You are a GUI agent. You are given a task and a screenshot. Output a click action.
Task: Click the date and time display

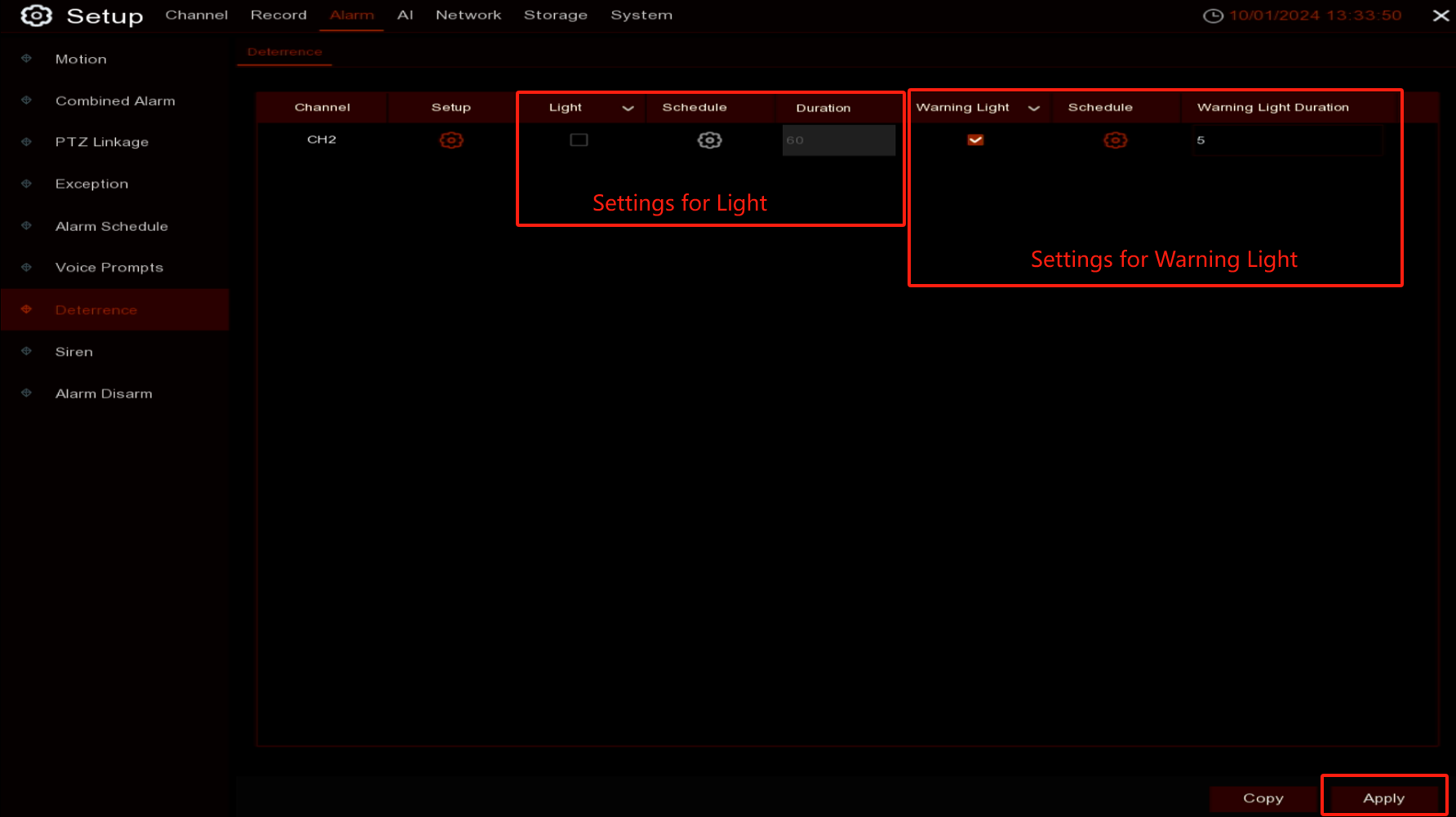point(1316,16)
